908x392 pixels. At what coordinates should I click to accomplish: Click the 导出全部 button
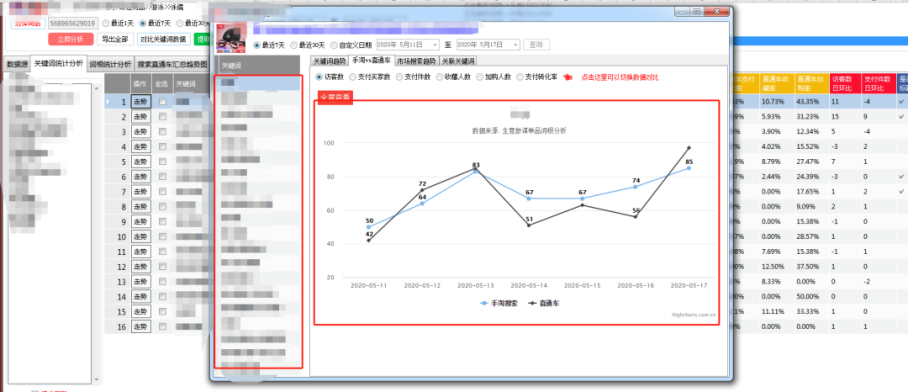click(114, 39)
